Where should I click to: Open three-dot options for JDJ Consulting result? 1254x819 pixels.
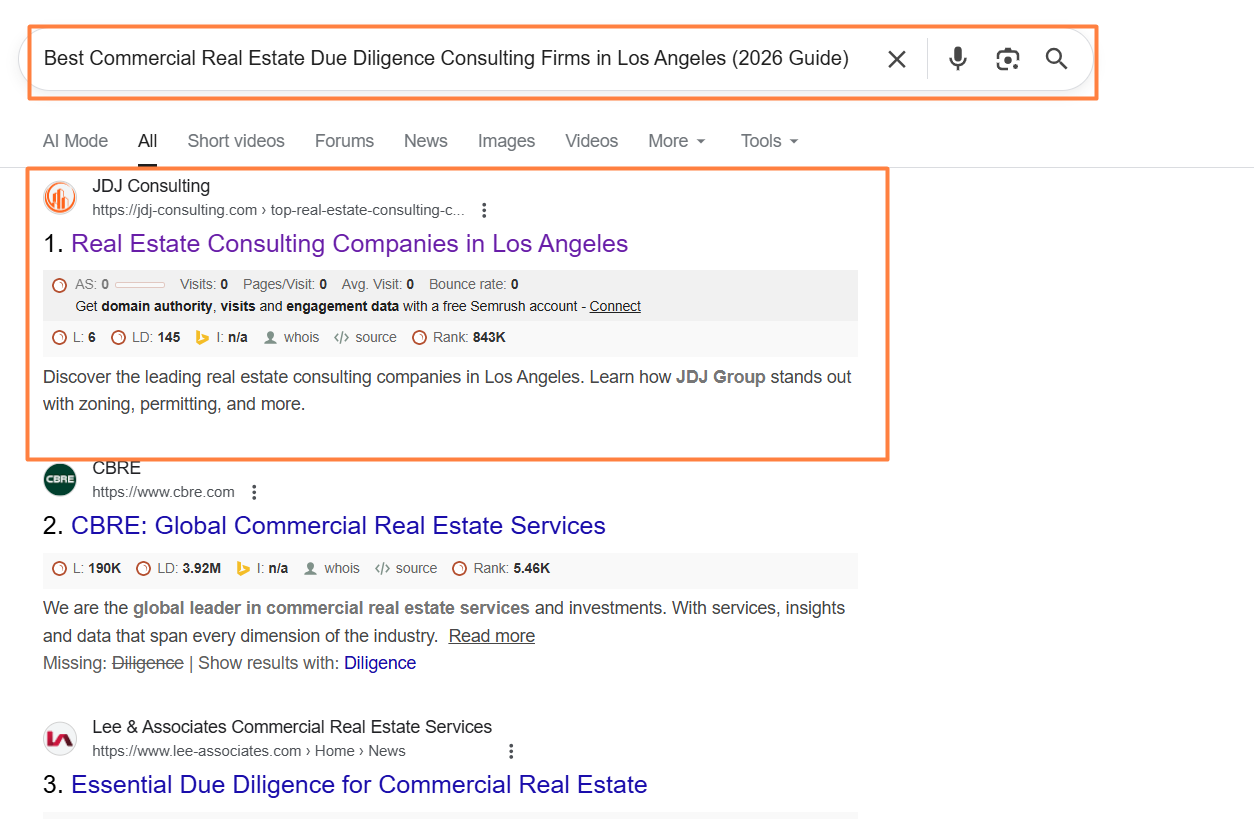click(484, 210)
